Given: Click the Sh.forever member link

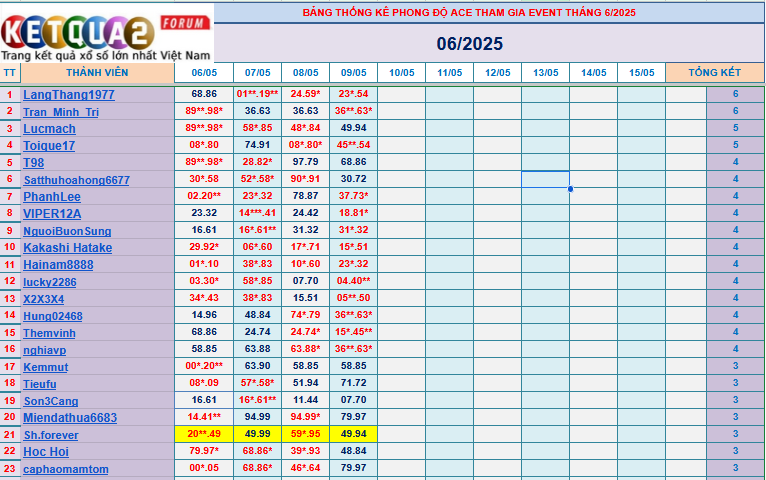Looking at the screenshot, I should click(51, 435).
